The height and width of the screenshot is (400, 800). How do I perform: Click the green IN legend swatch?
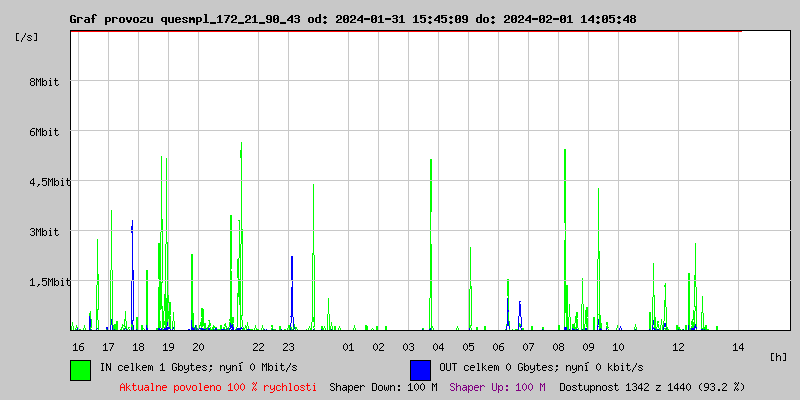click(x=81, y=369)
